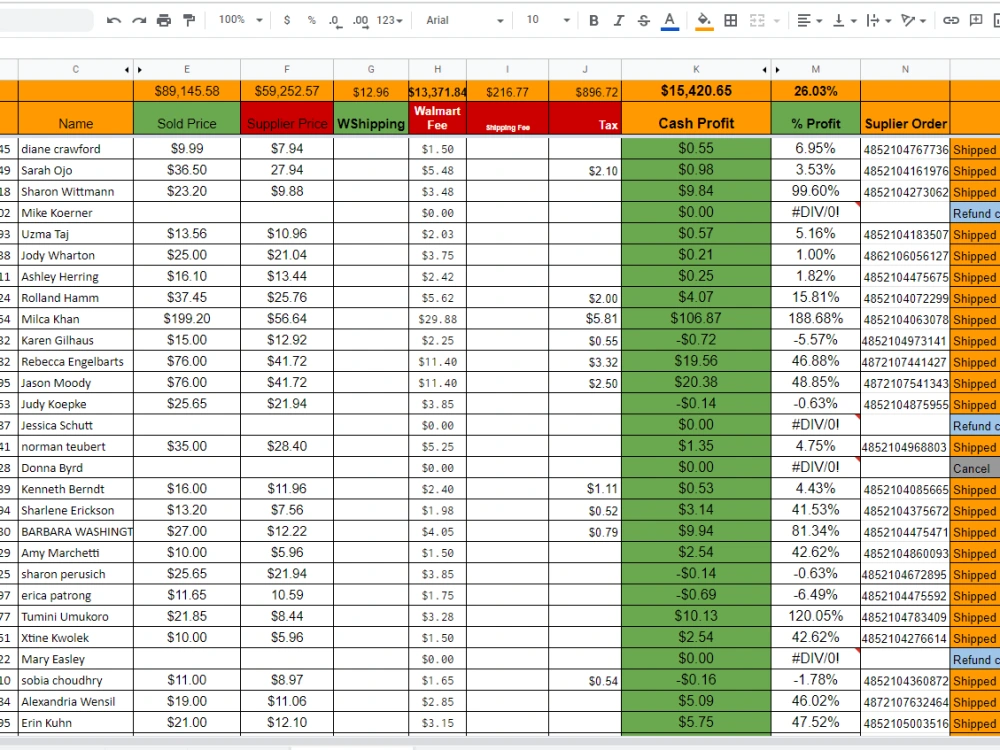Click the Suplier Order header cell
This screenshot has height=750, width=1000.
coord(905,119)
